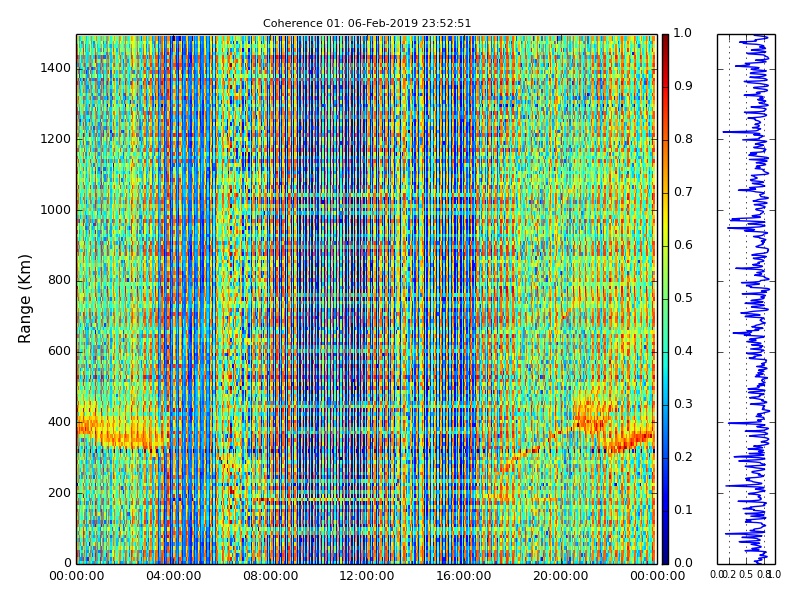Click the "Range (Km)" y-axis label

click(24, 298)
